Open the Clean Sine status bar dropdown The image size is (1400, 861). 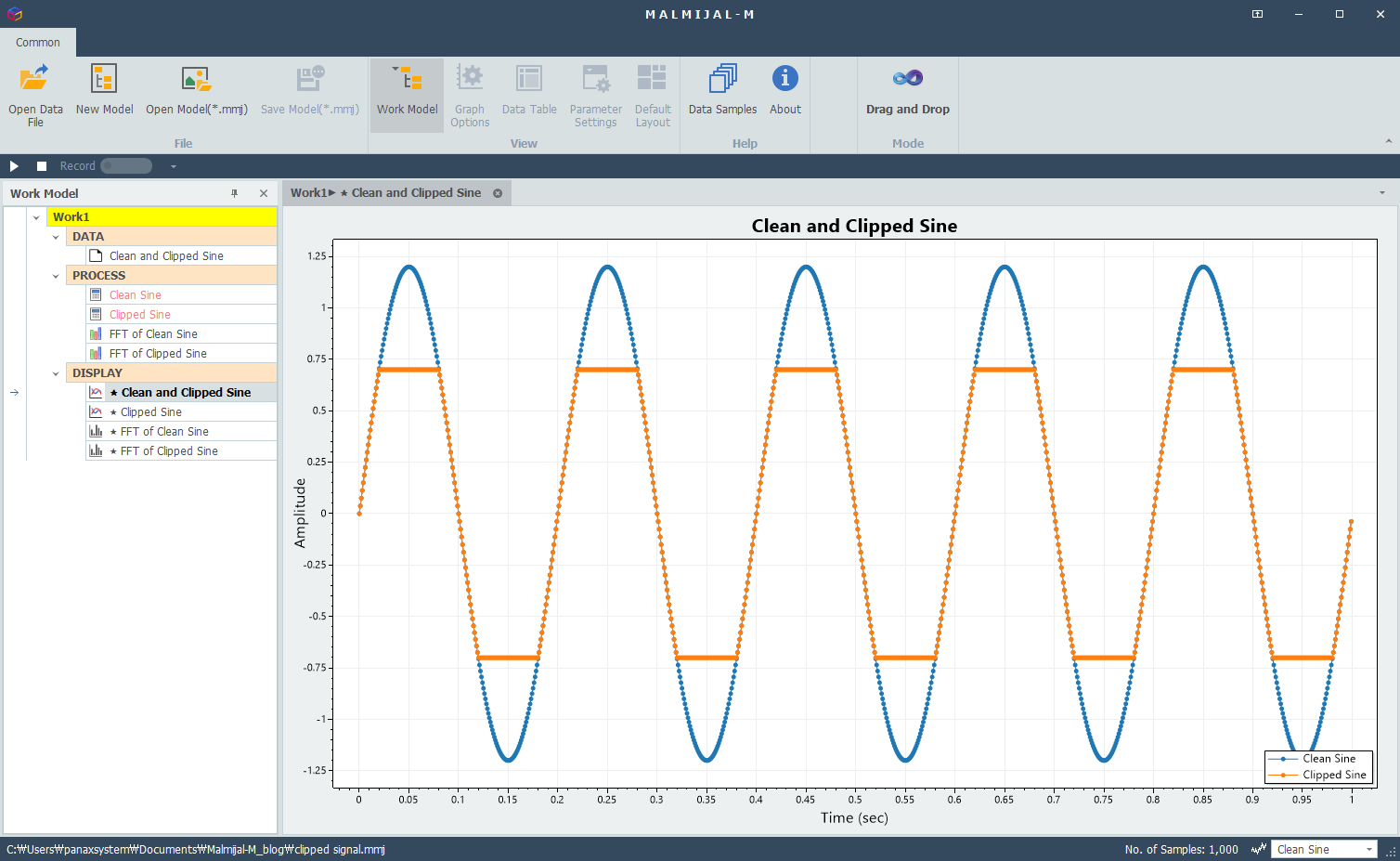pos(1369,849)
